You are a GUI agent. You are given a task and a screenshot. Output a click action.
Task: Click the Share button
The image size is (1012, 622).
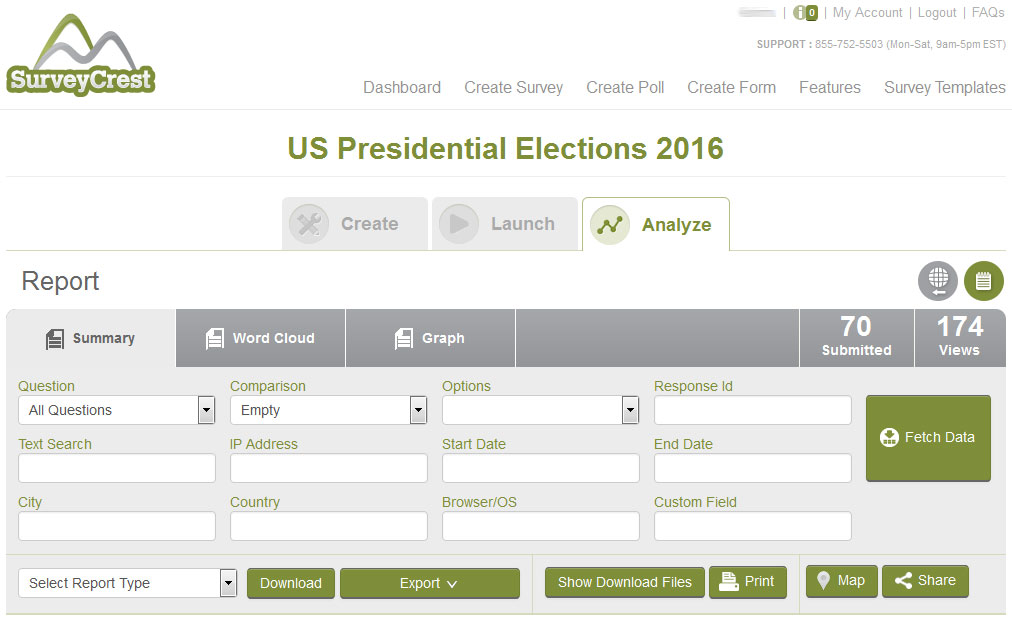point(925,581)
